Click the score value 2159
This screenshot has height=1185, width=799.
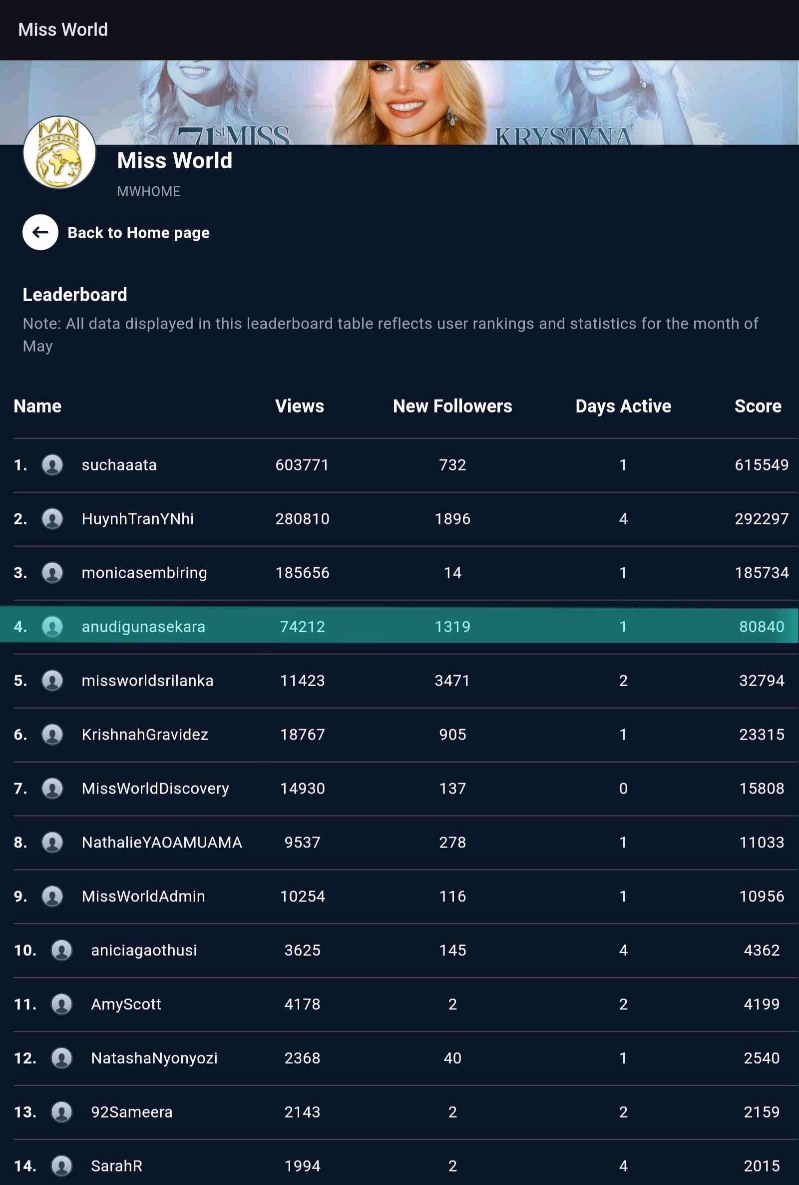[x=762, y=1112]
